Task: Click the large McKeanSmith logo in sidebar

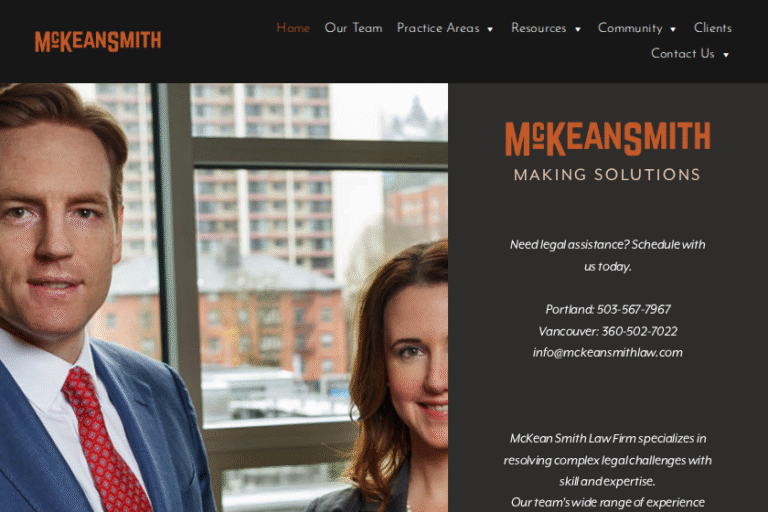Action: pos(607,139)
